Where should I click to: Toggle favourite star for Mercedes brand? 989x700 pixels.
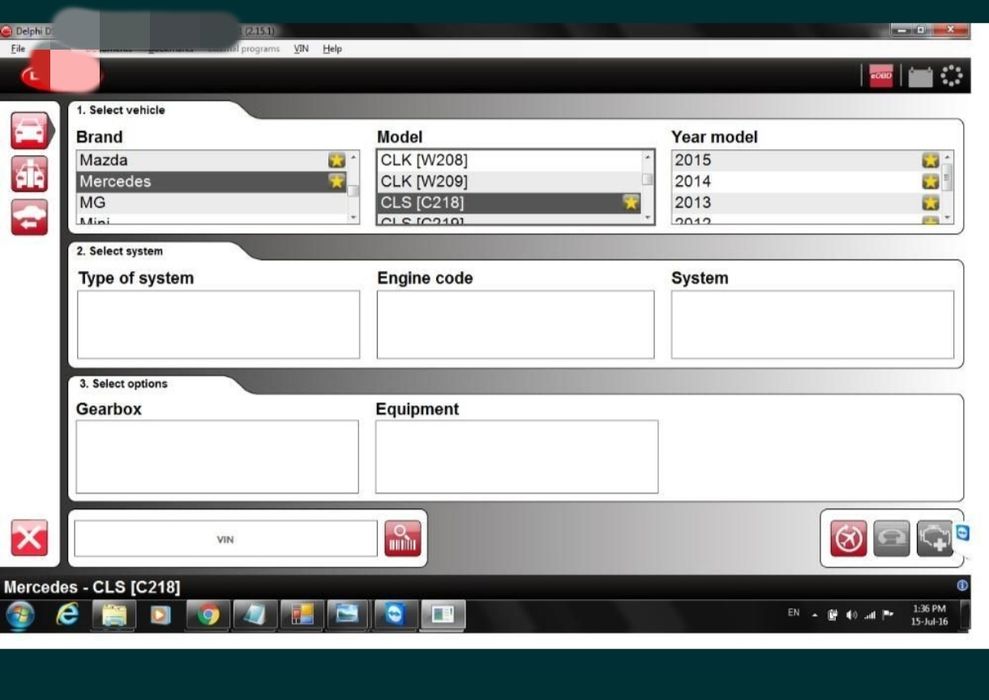(337, 182)
